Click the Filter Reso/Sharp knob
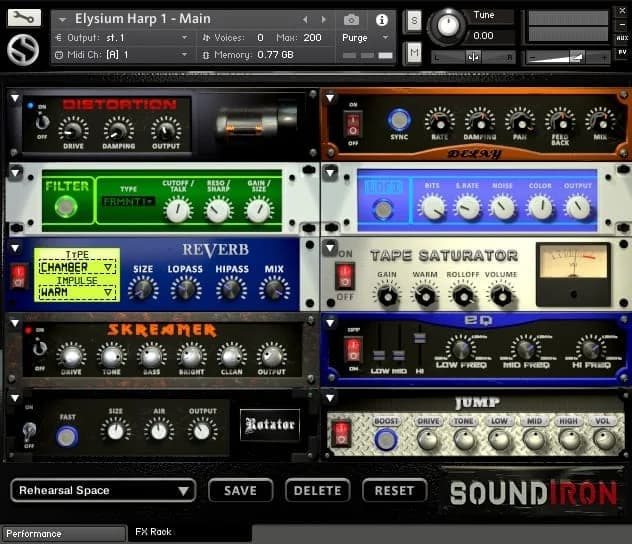This screenshot has width=632, height=544. pyautogui.click(x=218, y=210)
